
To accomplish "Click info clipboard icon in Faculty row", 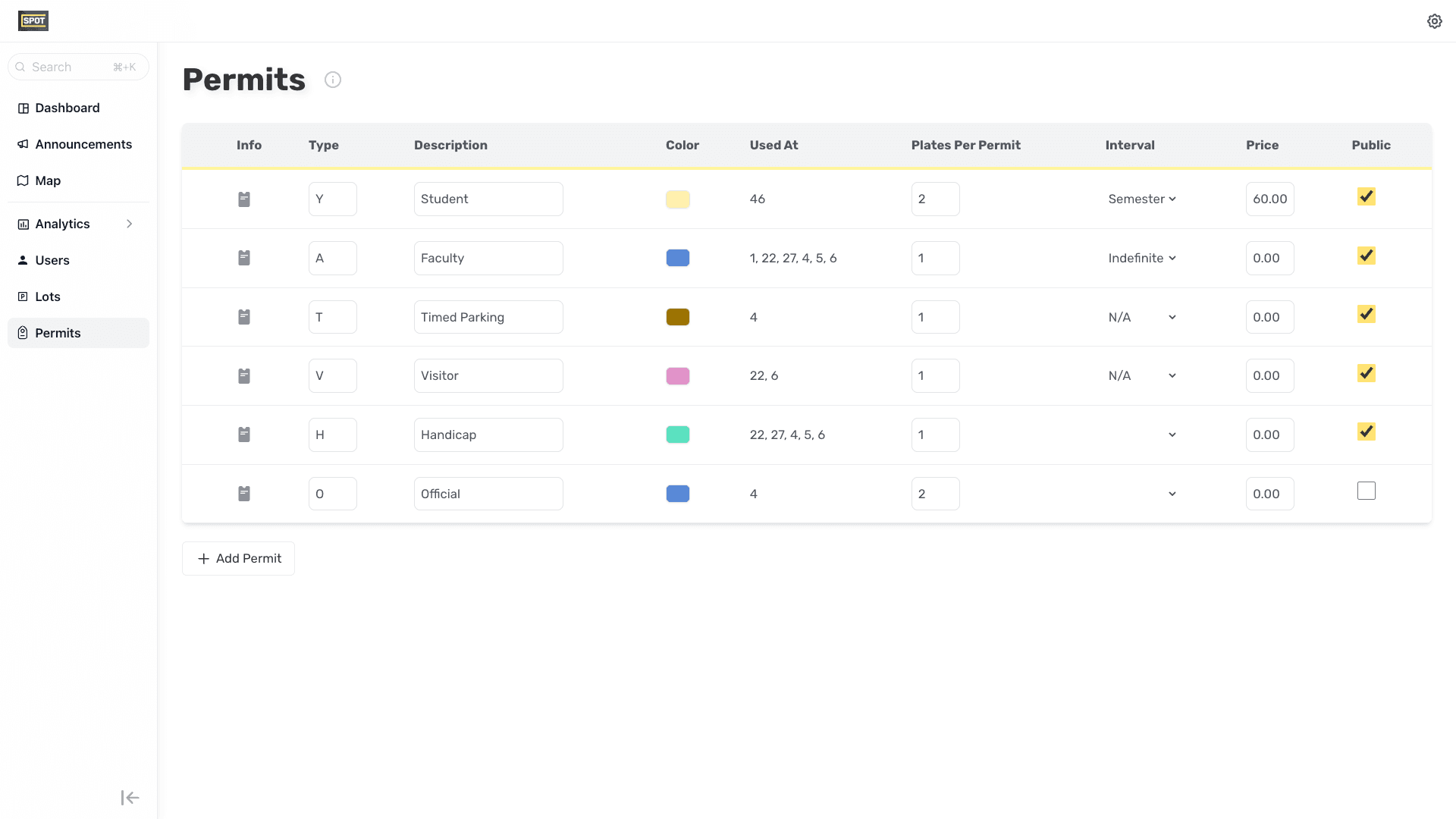I will point(244,258).
